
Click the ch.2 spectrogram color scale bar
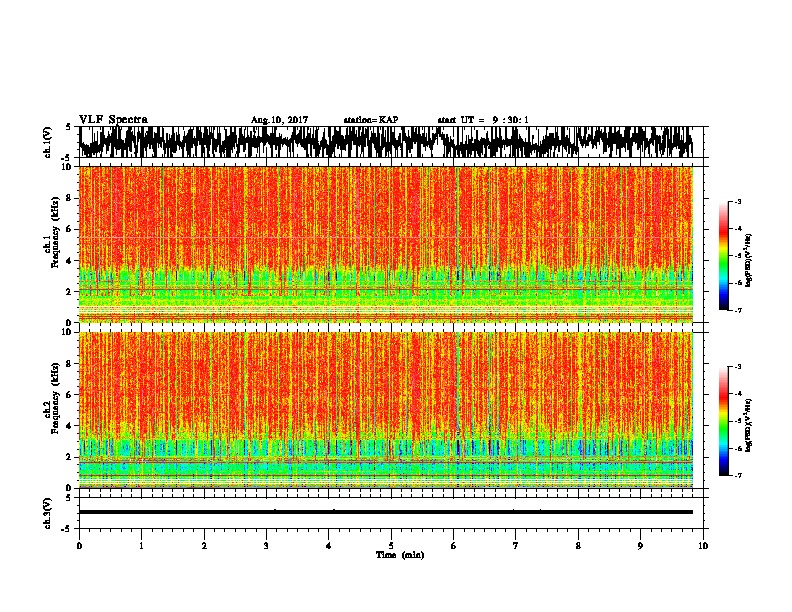coord(724,421)
